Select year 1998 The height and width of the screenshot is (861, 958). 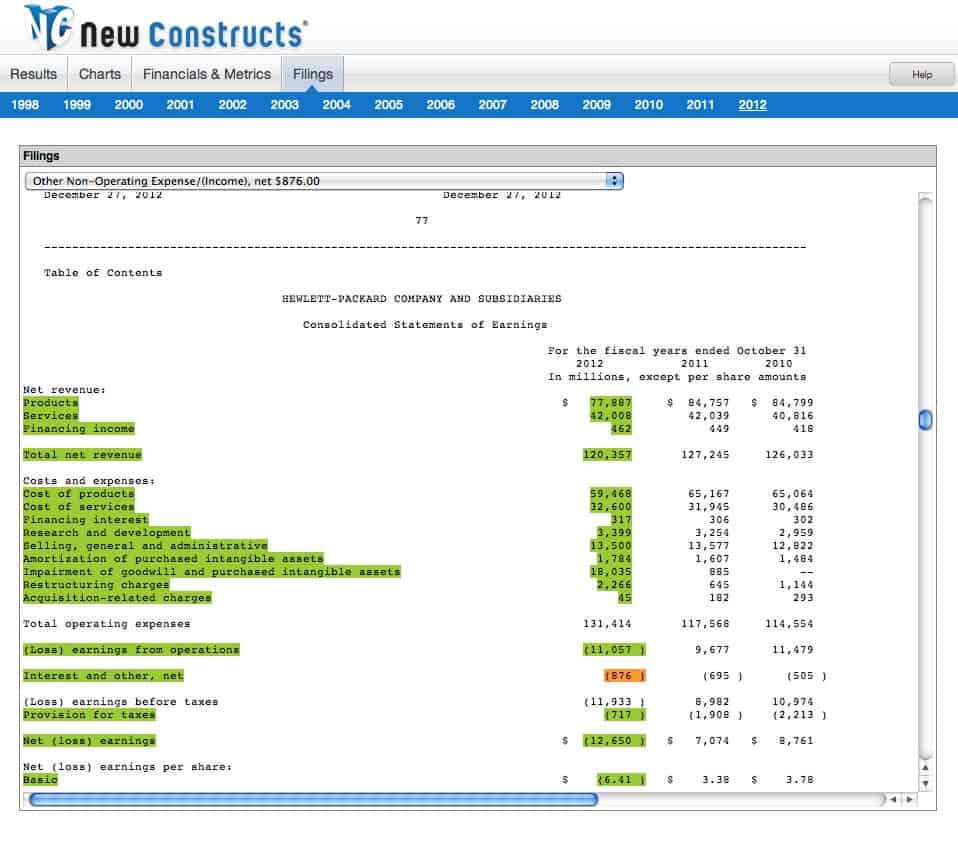(x=25, y=104)
